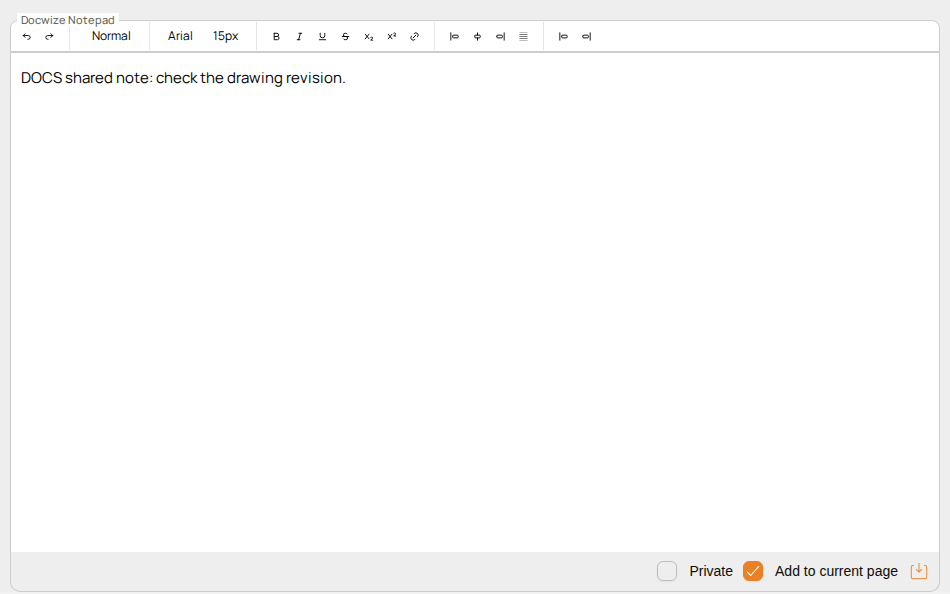Open the Normal paragraph style dropdown

pos(111,36)
